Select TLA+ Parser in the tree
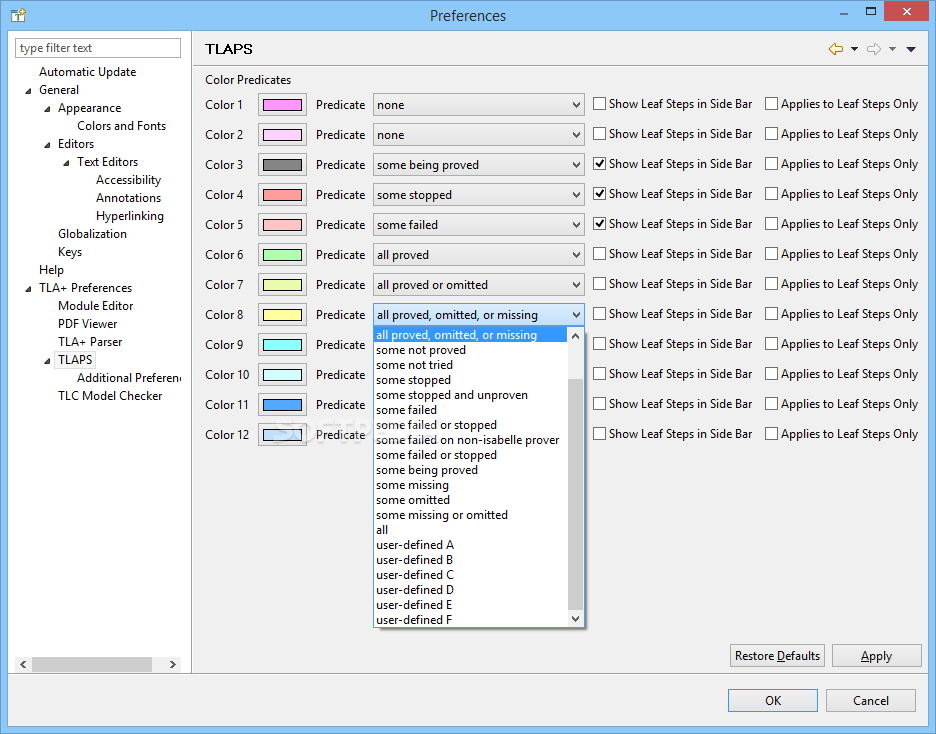 coord(90,342)
